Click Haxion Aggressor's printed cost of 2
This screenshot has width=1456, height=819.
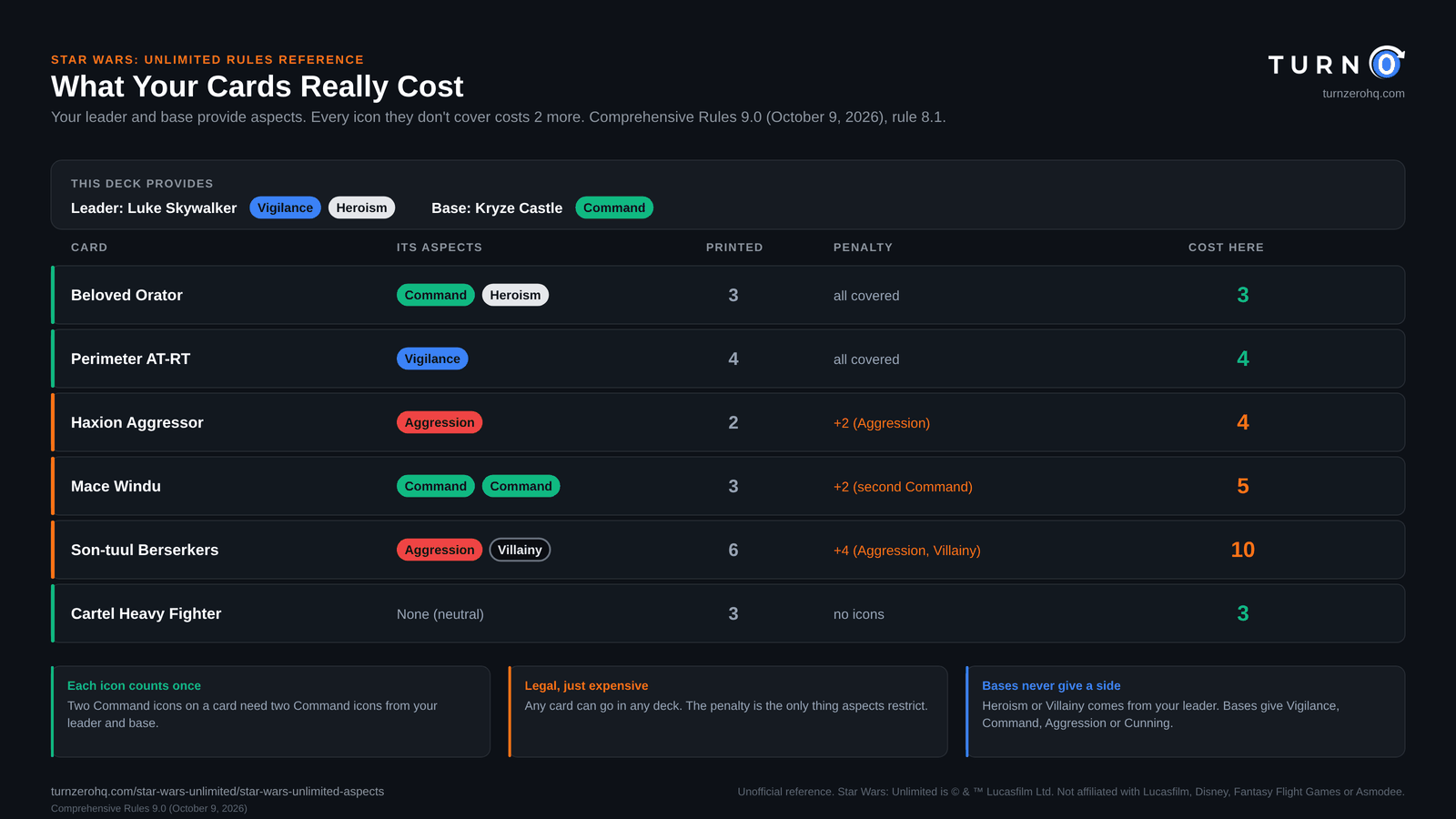click(733, 422)
